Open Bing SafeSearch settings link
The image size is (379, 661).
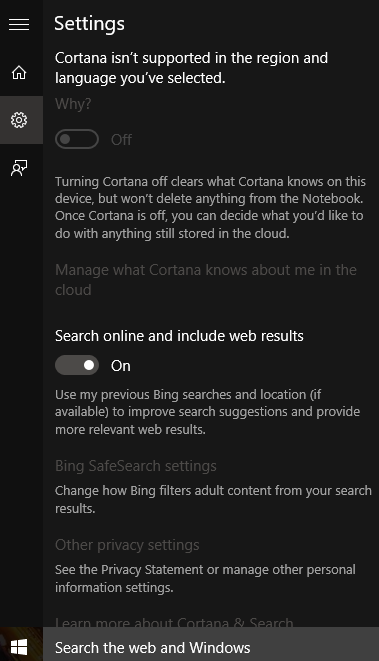click(x=136, y=466)
